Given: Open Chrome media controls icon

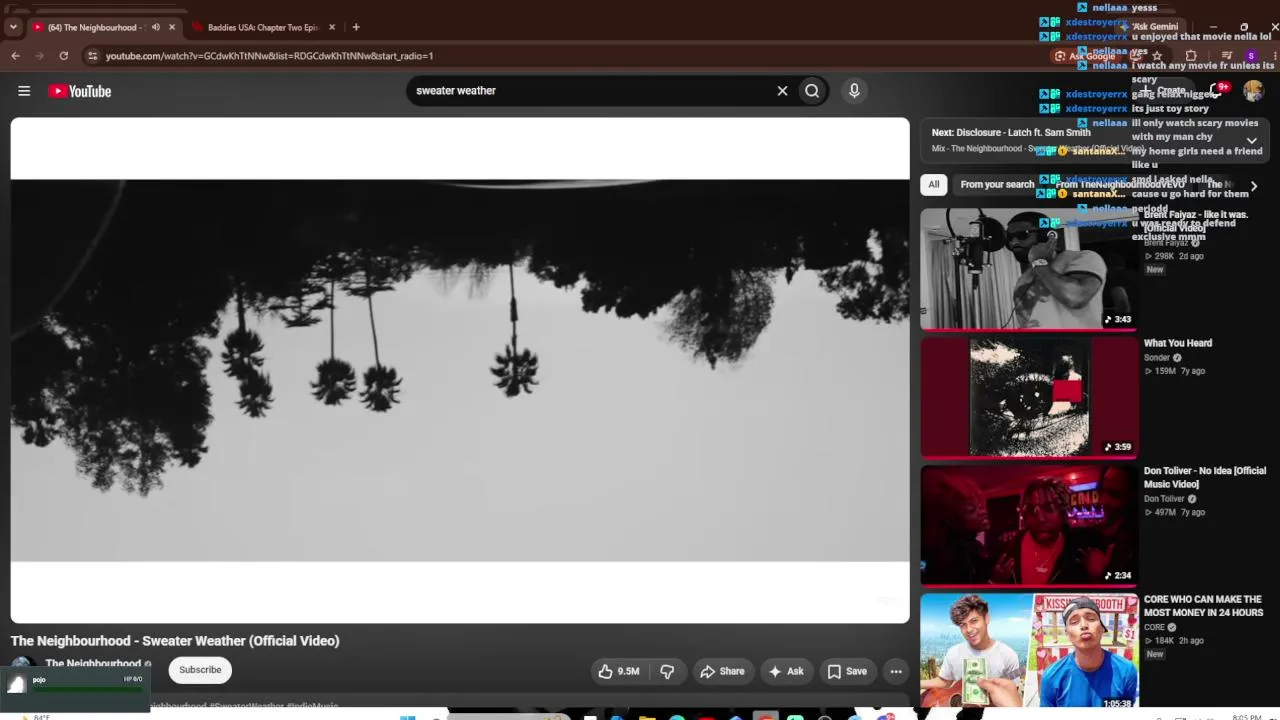Looking at the screenshot, I should click(x=1227, y=56).
